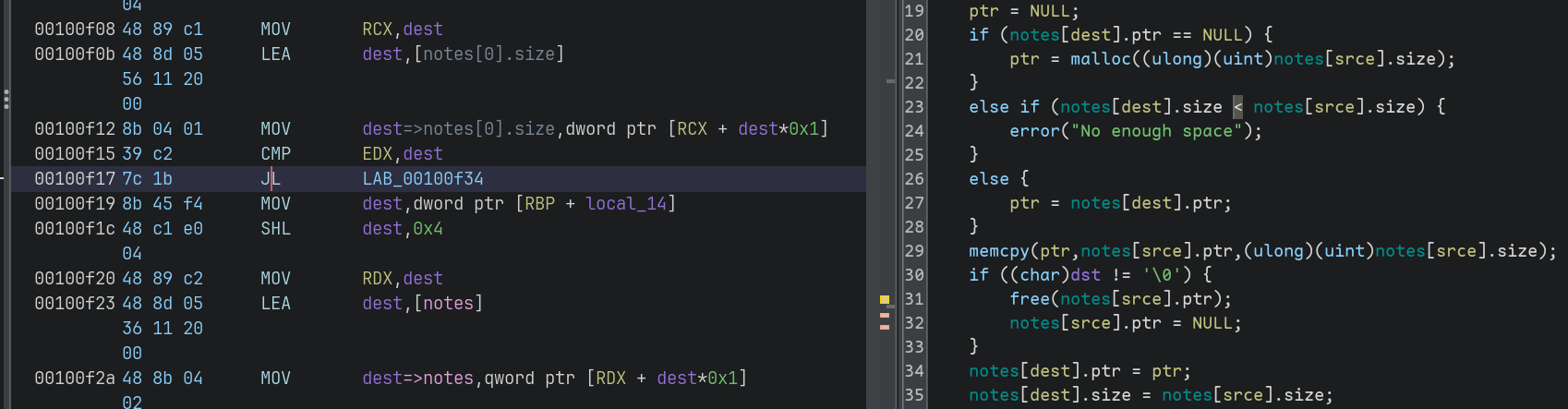This screenshot has width=1568, height=409.
Task: Click the error function call on line 24
Action: (1034, 131)
